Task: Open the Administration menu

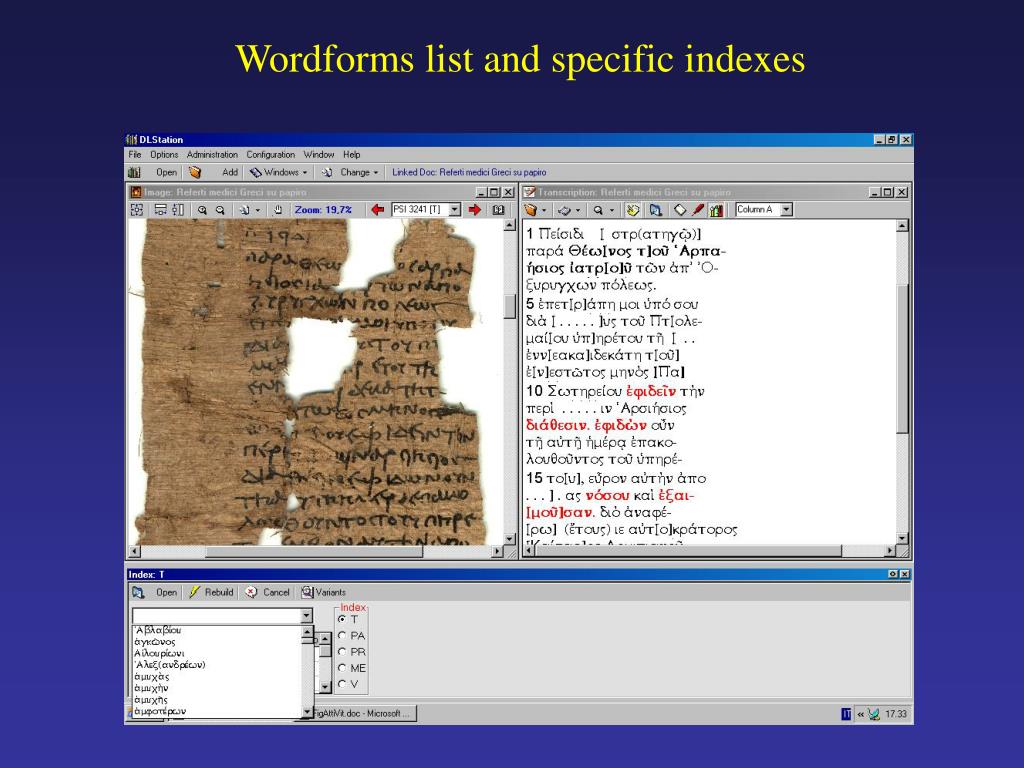Action: coord(212,155)
